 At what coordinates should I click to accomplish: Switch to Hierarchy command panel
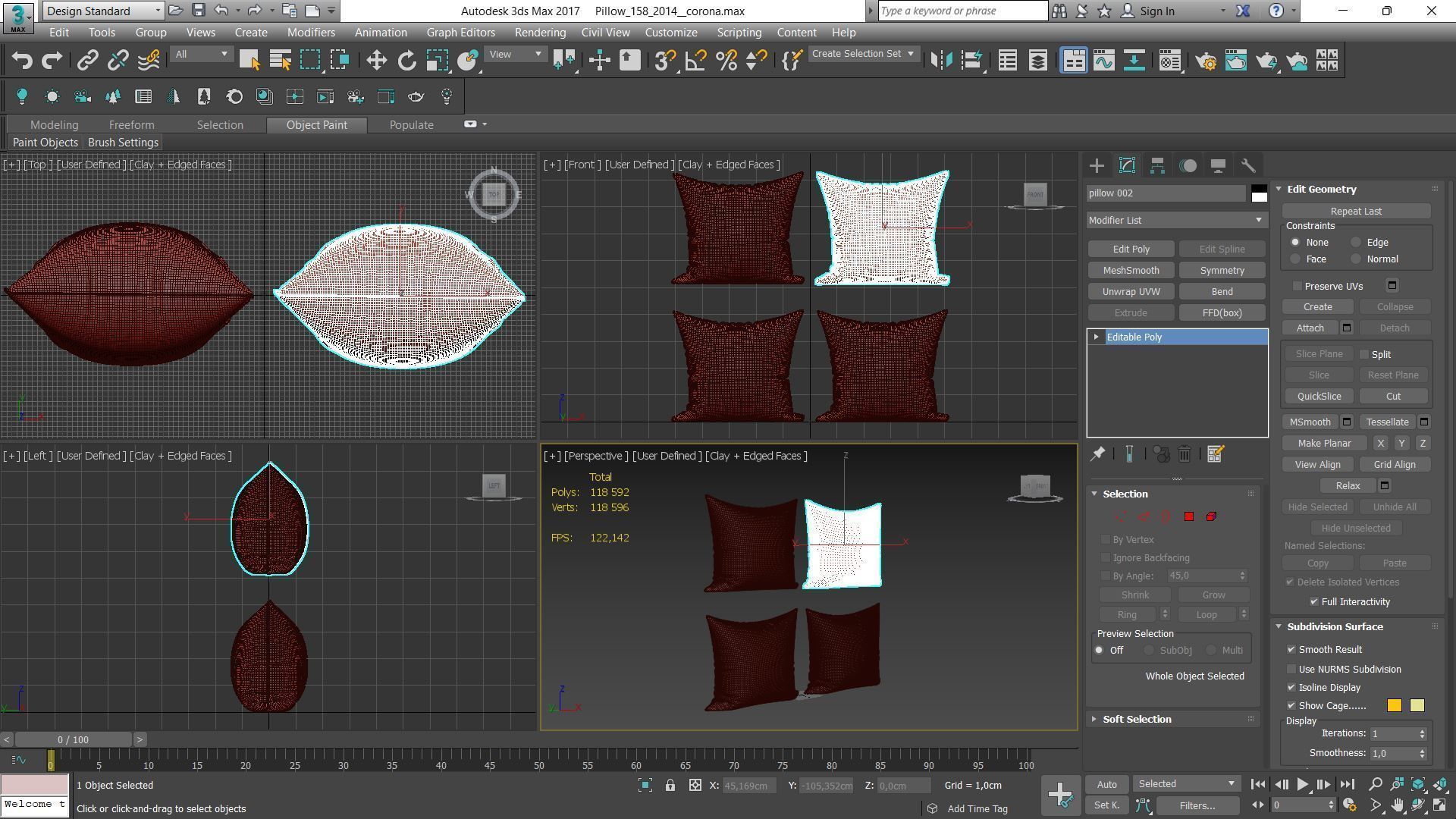click(x=1157, y=165)
